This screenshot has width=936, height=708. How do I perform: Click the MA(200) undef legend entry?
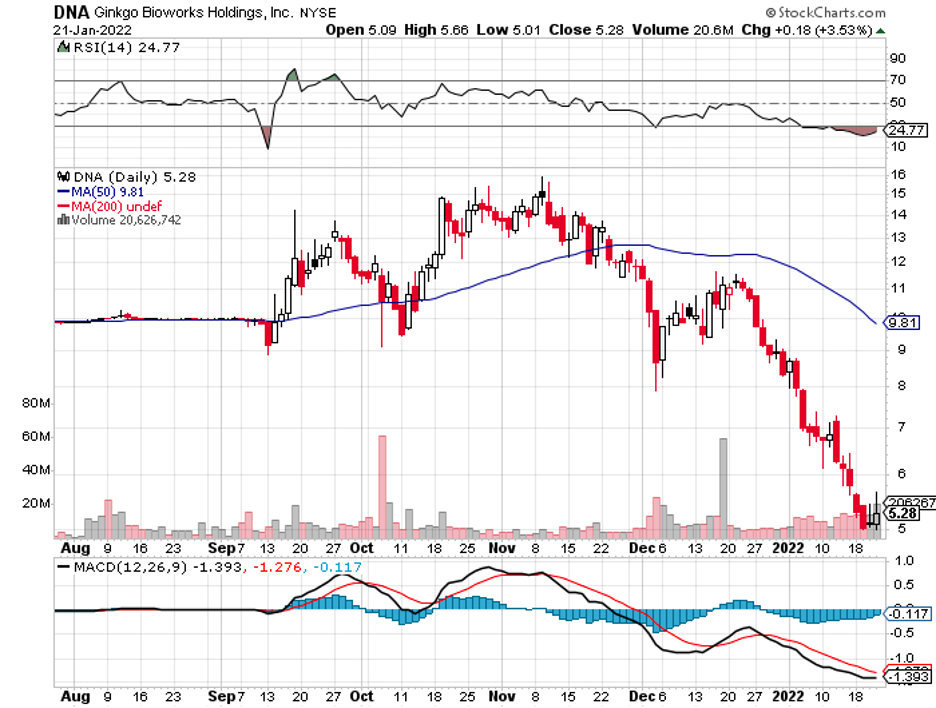point(109,206)
